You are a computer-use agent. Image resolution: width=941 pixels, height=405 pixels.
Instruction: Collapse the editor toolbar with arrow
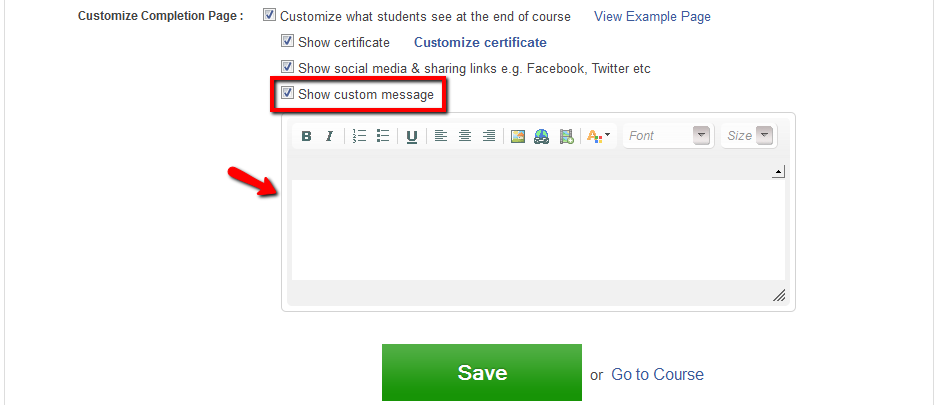click(x=778, y=173)
